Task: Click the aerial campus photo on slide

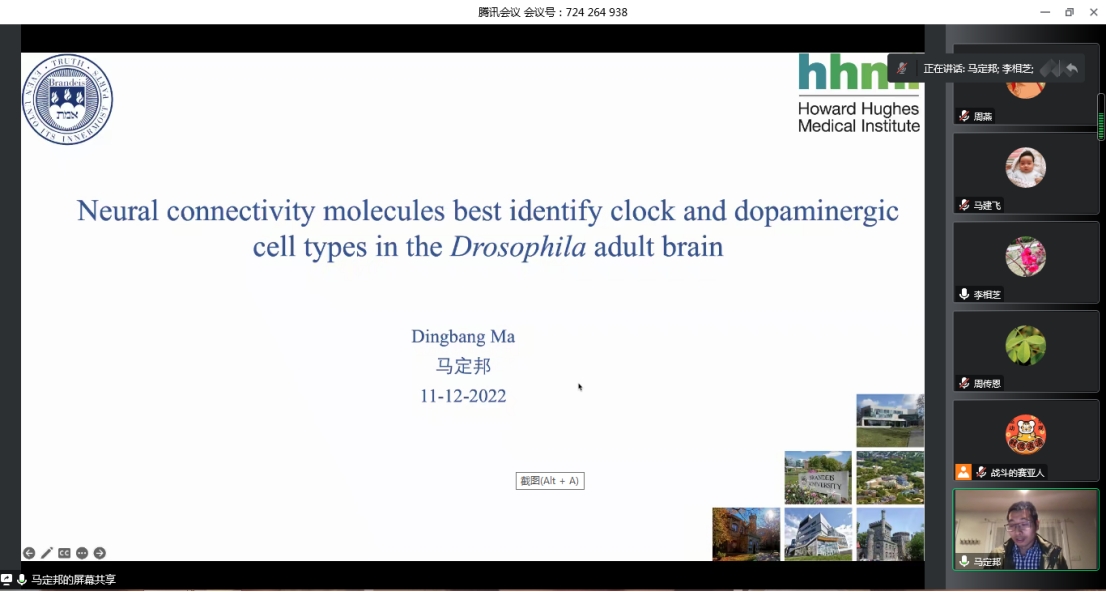Action: click(890, 478)
